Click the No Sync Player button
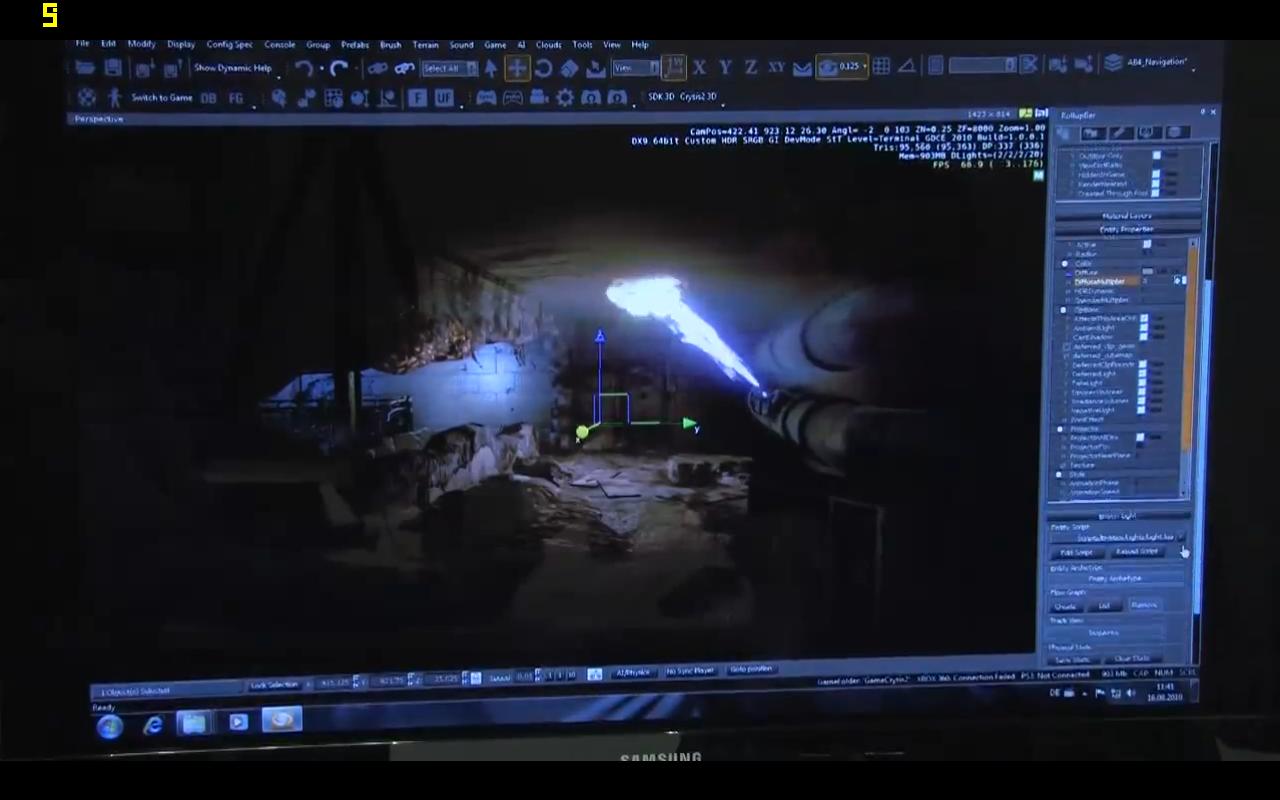This screenshot has height=800, width=1280. click(690, 671)
